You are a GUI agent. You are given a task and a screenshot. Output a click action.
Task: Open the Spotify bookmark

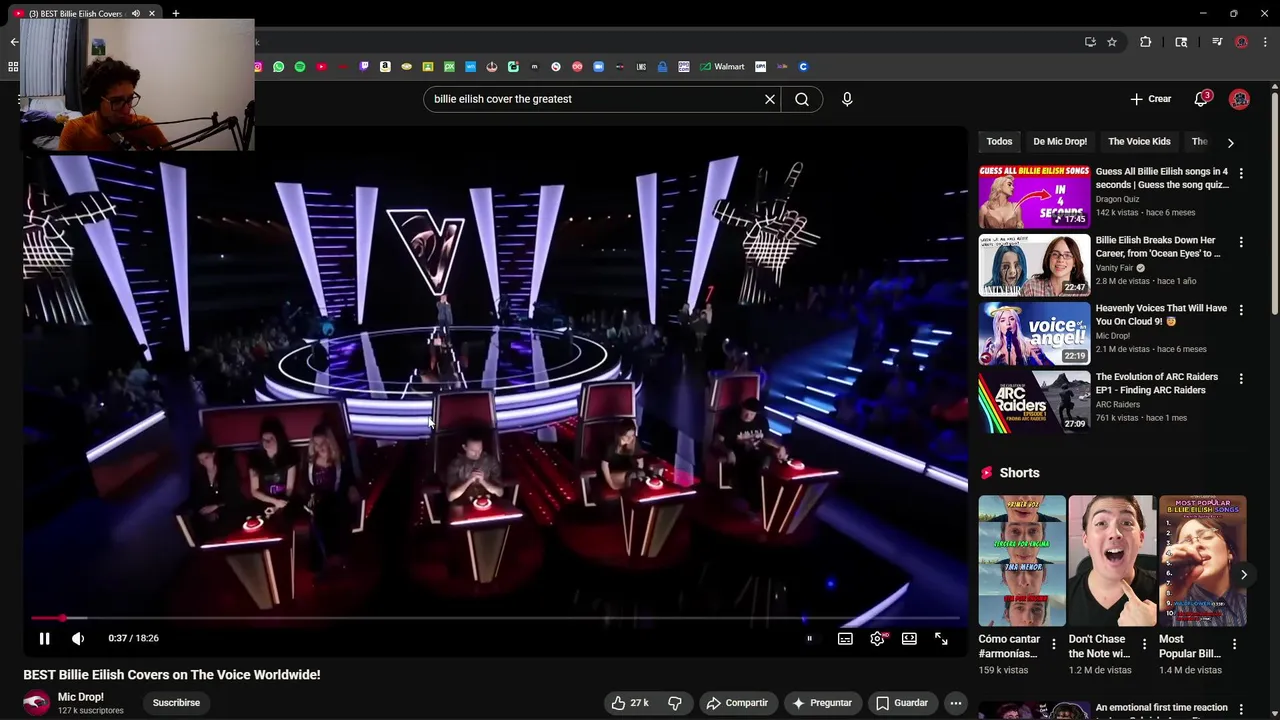click(x=300, y=67)
